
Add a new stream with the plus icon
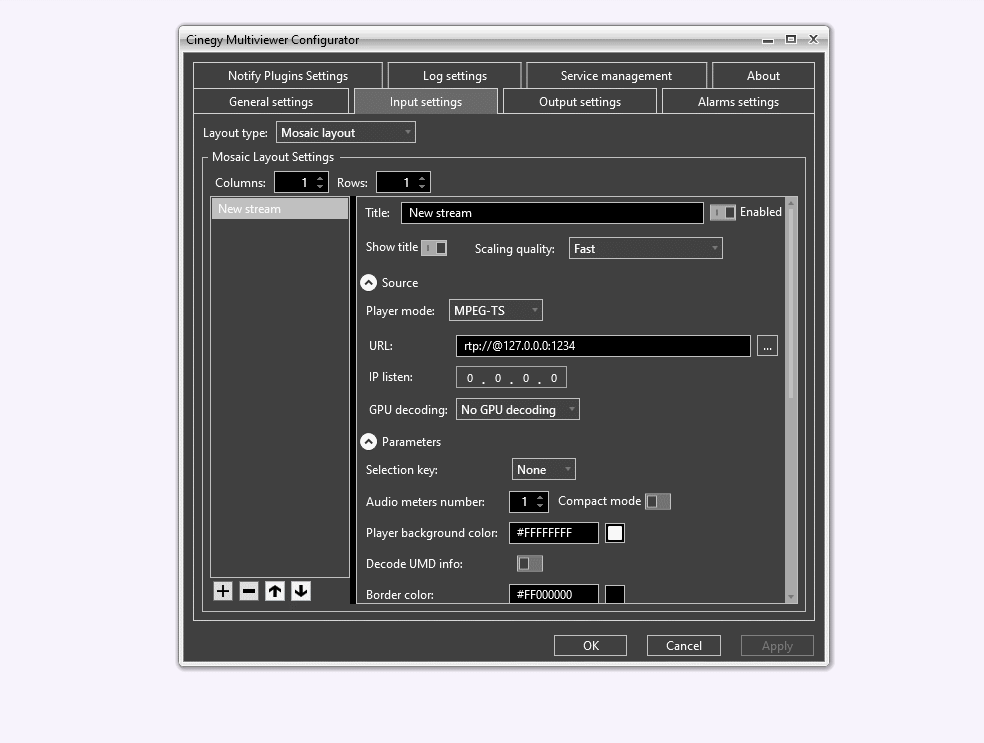(x=223, y=591)
